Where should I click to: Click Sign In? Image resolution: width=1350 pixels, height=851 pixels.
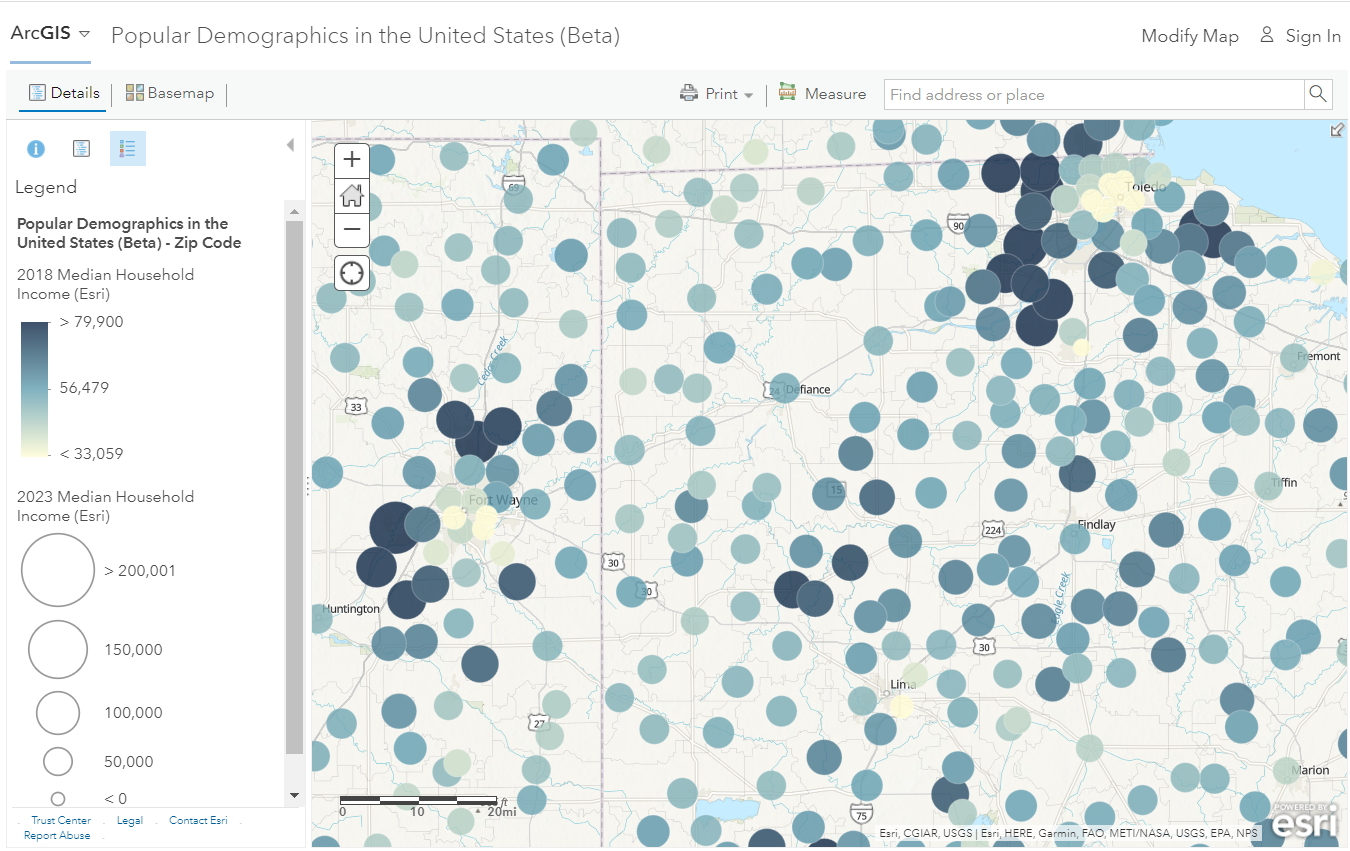point(1300,36)
